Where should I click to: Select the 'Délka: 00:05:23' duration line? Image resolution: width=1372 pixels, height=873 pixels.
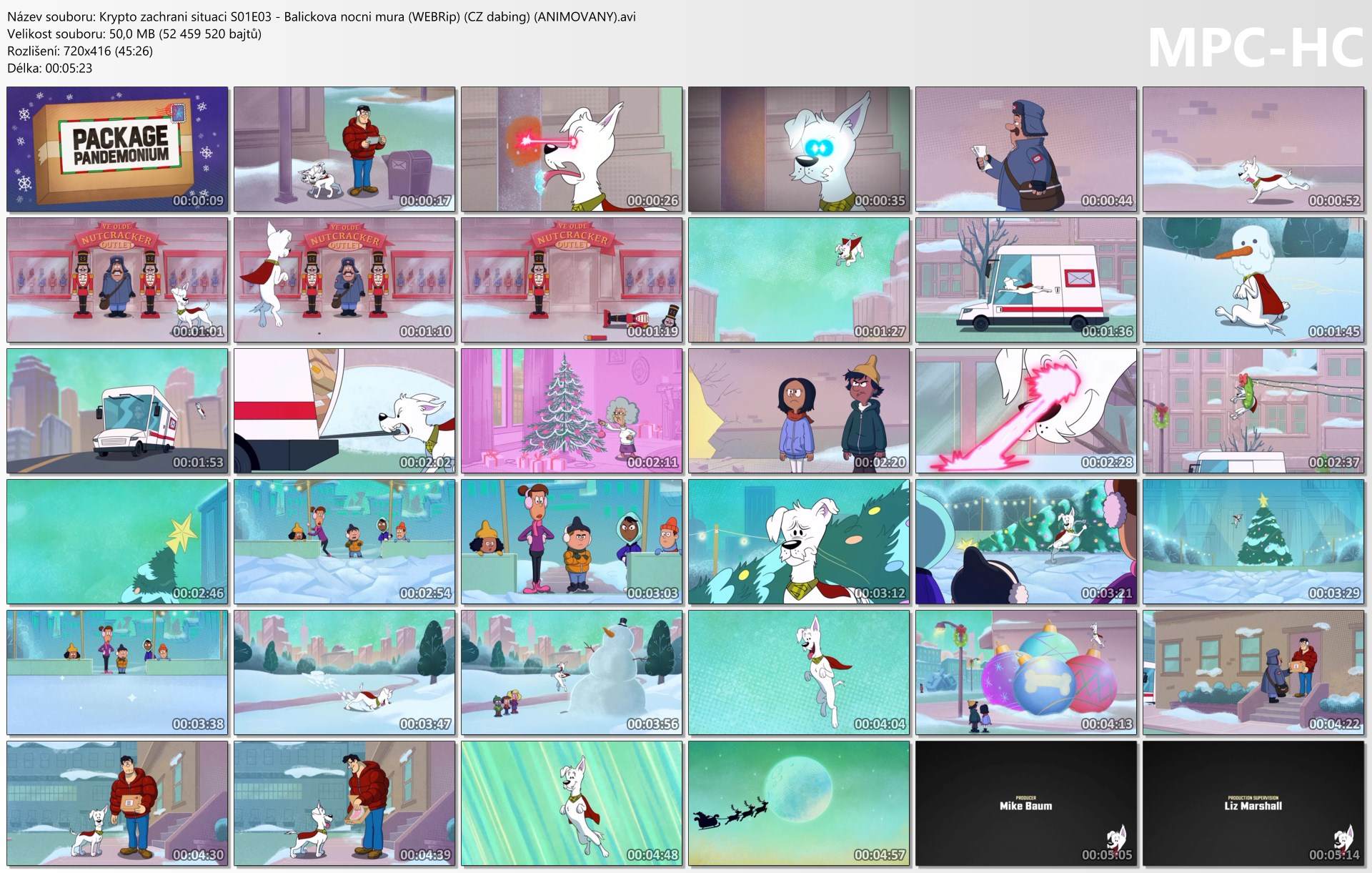click(50, 68)
